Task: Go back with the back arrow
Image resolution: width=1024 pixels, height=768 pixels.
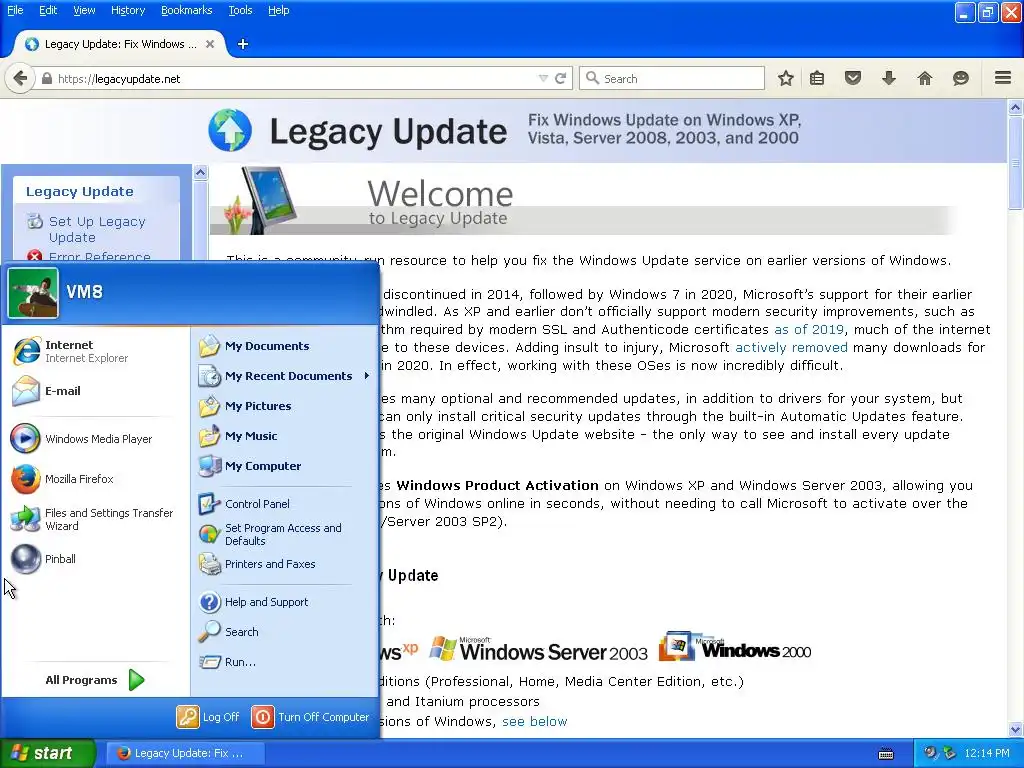Action: (20, 79)
